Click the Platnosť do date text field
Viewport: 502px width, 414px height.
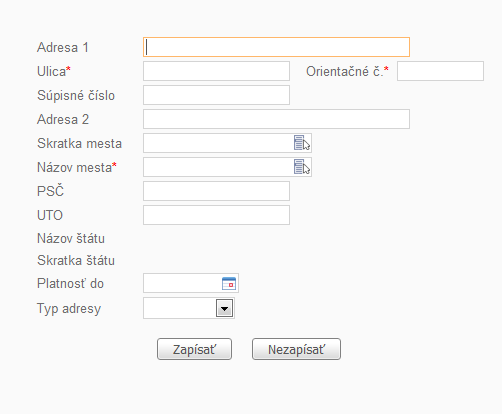pos(182,283)
